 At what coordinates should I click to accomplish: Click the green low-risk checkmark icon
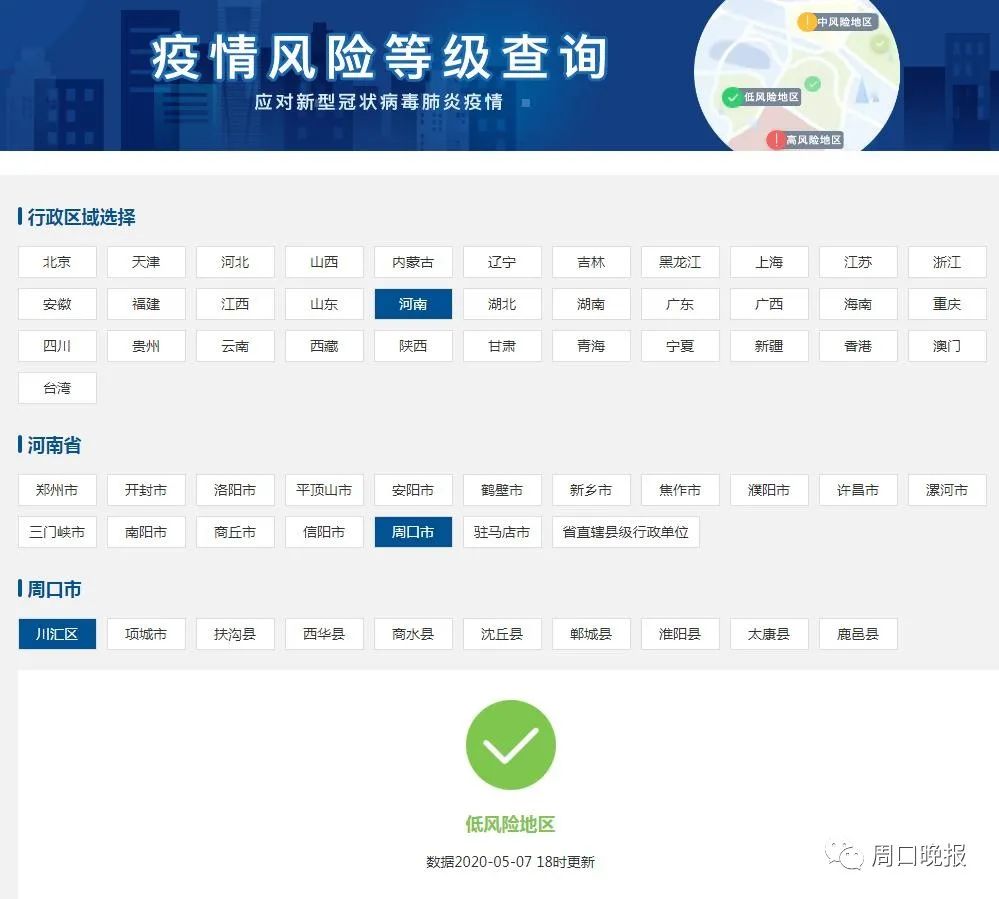(510, 745)
